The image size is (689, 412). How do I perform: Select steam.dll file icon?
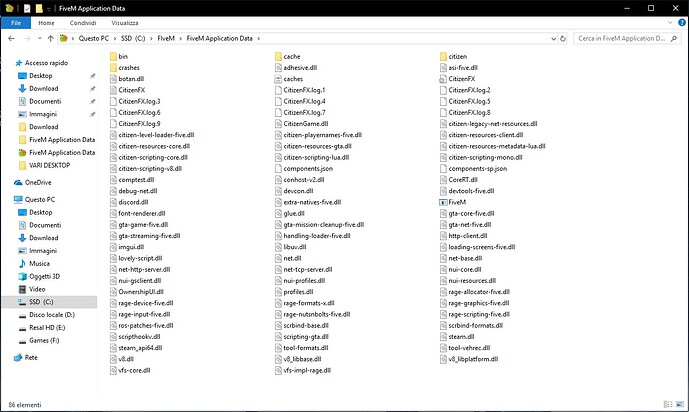[x=443, y=336]
